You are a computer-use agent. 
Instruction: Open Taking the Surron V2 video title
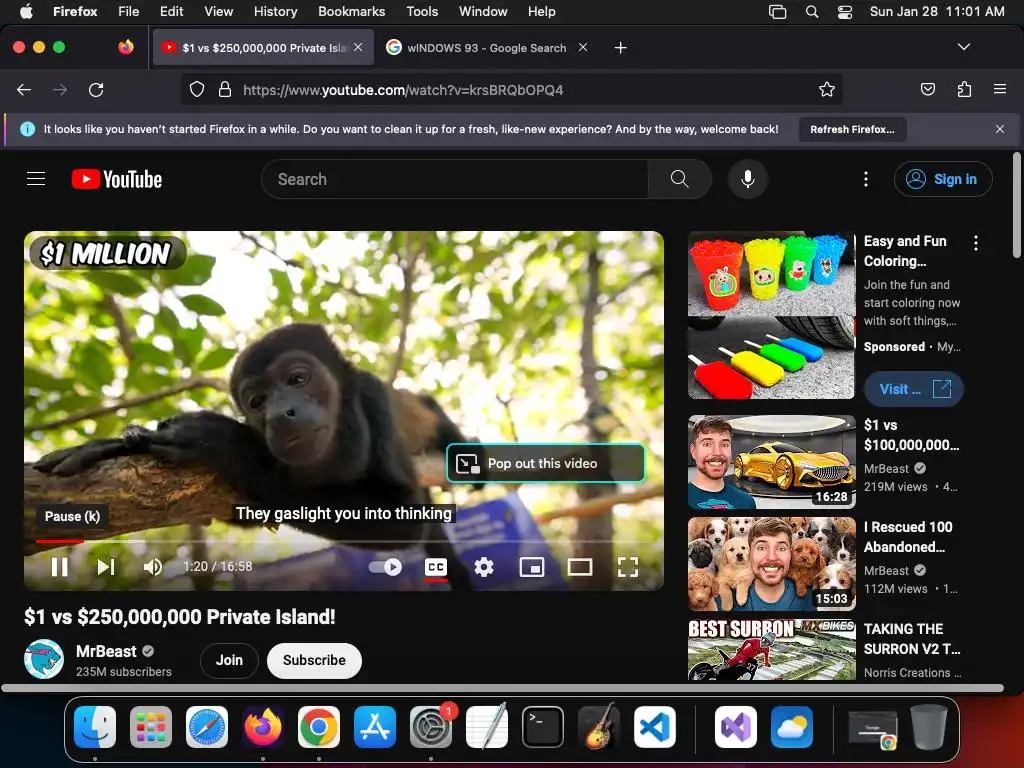pyautogui.click(x=912, y=639)
